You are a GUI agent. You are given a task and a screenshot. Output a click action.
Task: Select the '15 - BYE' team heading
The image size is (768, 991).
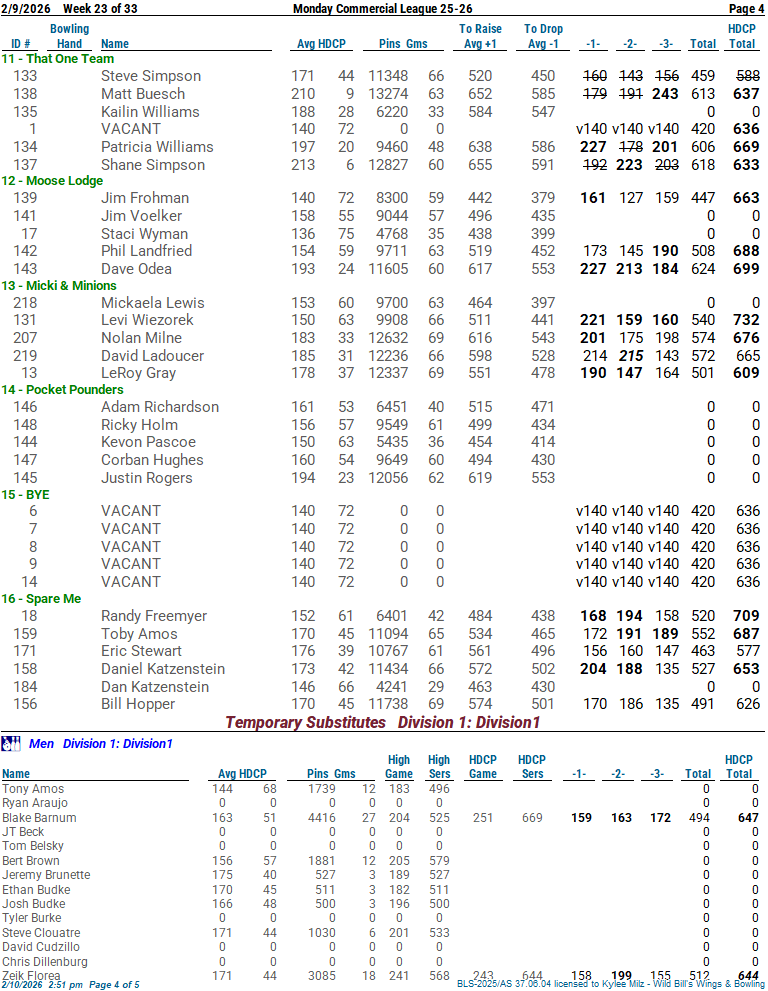[x=25, y=495]
